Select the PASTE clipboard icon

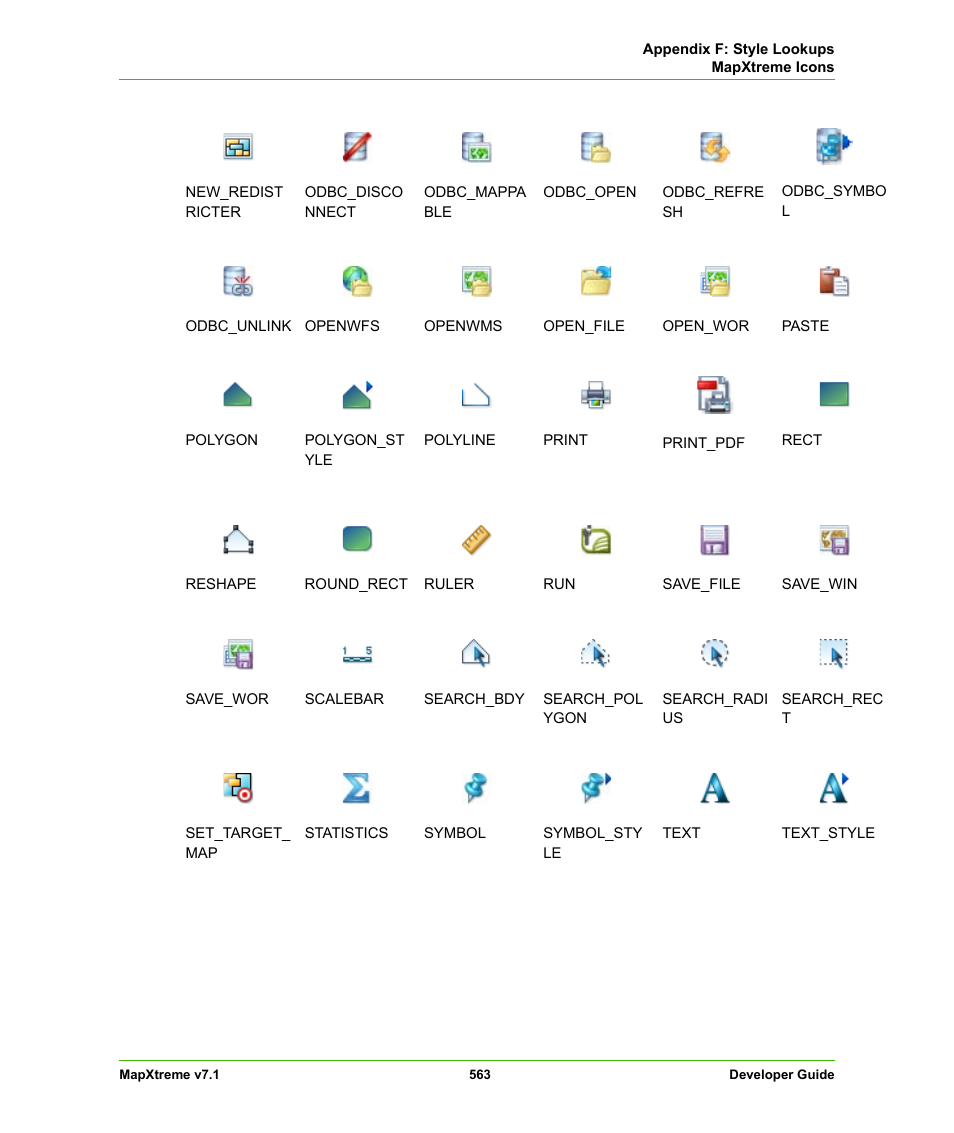834,281
